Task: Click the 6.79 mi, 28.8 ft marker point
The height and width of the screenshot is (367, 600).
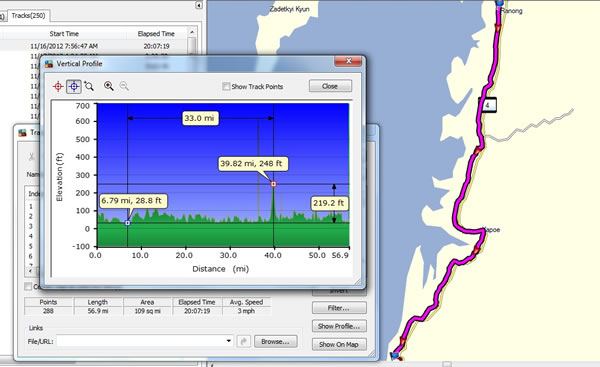Action: coord(128,223)
